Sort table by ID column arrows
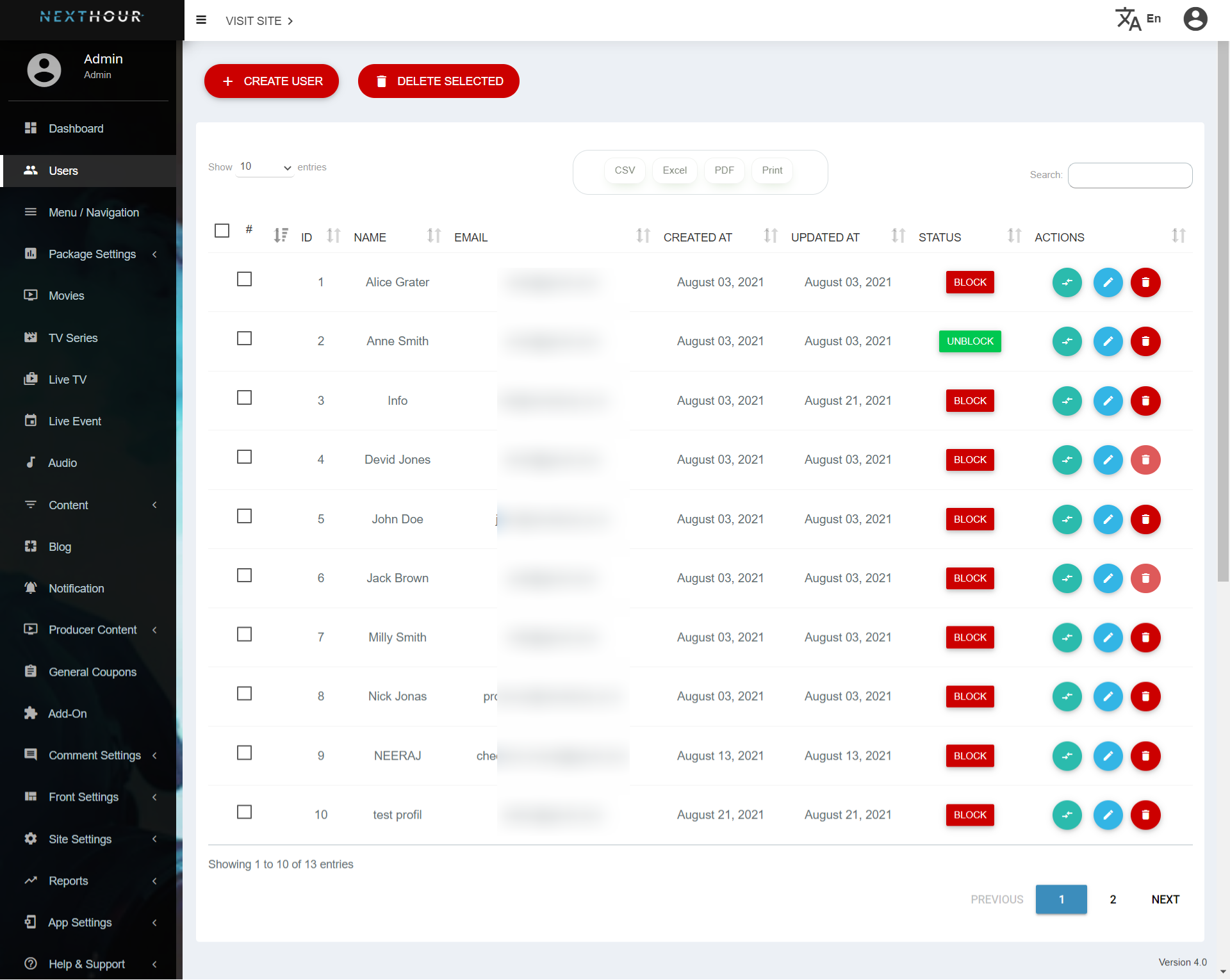Image resolution: width=1230 pixels, height=980 pixels. pyautogui.click(x=333, y=236)
